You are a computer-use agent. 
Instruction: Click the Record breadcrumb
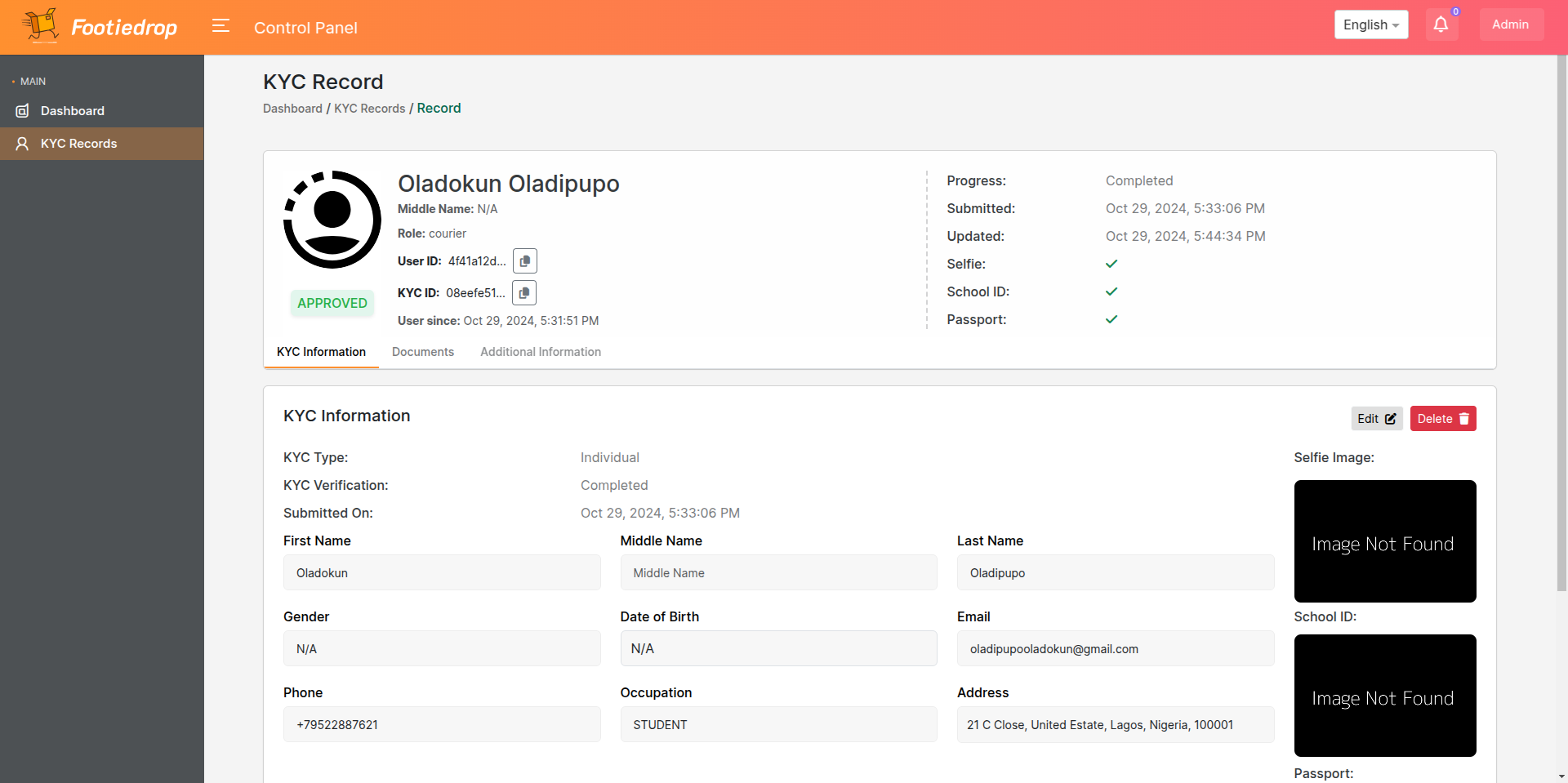[x=439, y=109]
